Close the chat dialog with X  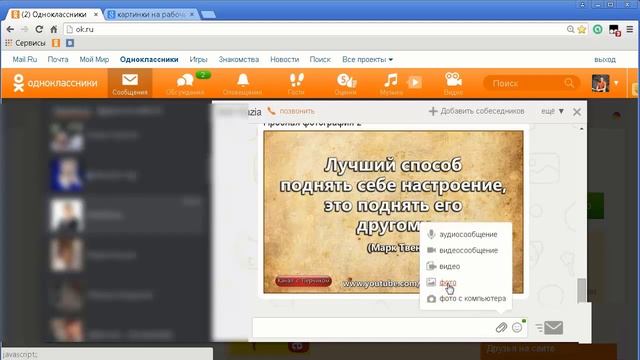pos(577,112)
